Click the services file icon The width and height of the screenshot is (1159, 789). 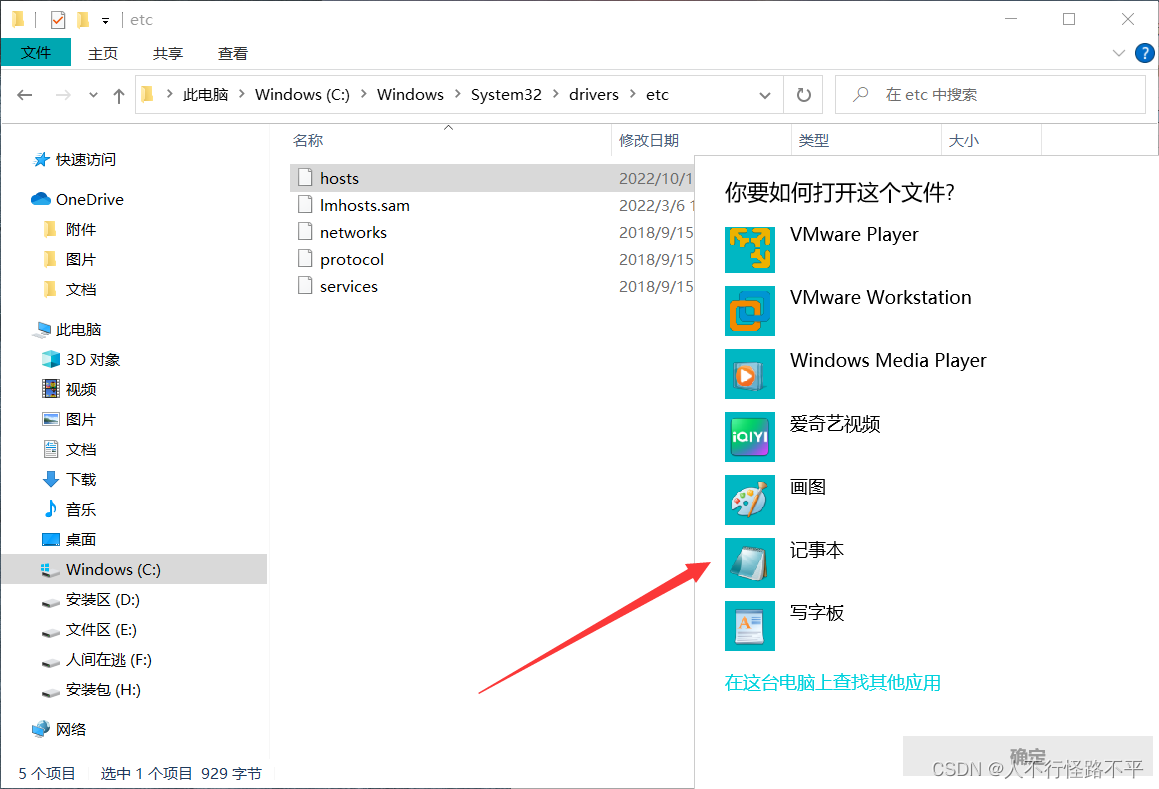pyautogui.click(x=305, y=285)
